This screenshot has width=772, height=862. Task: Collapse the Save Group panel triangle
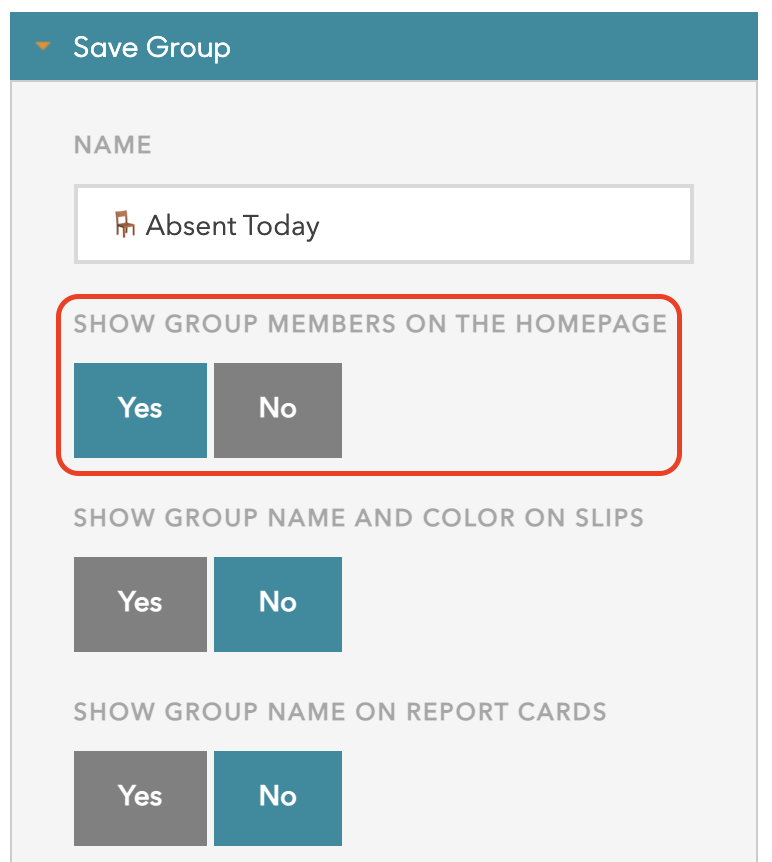[43, 46]
